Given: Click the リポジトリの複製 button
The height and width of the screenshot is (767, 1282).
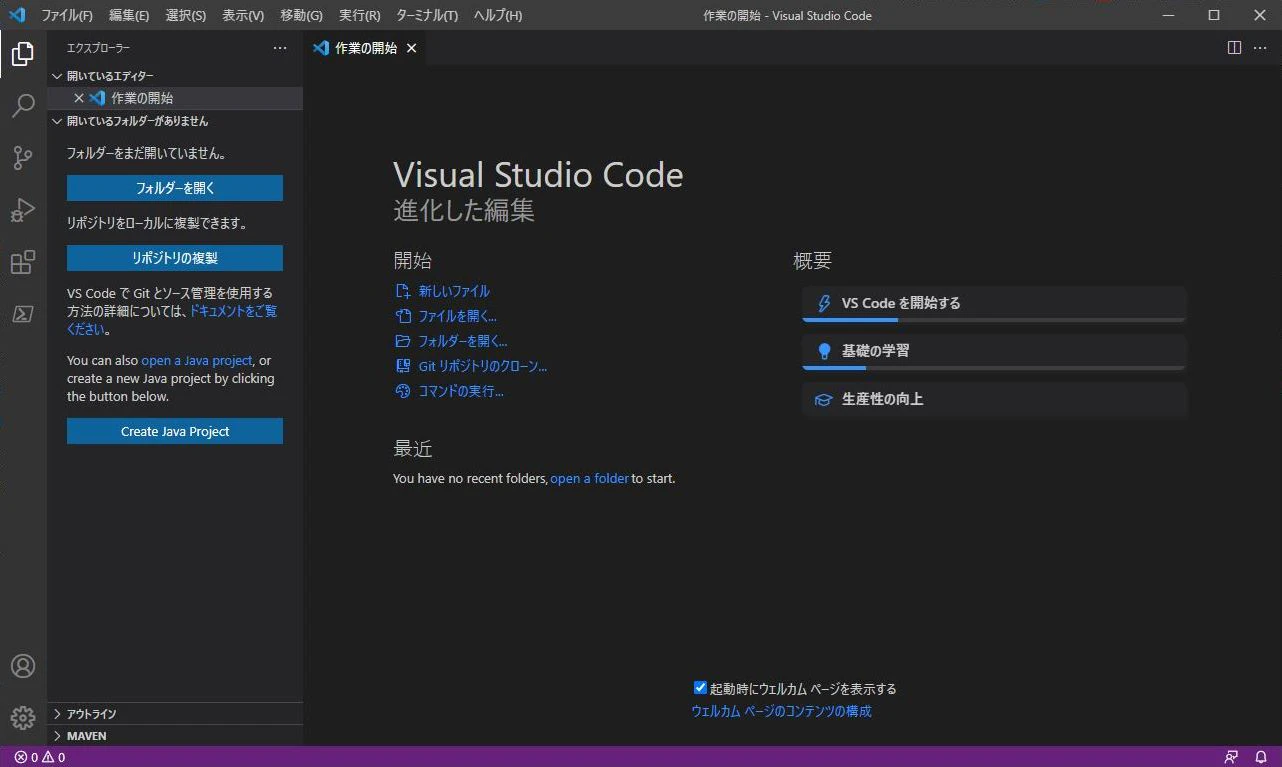Looking at the screenshot, I should 175,258.
